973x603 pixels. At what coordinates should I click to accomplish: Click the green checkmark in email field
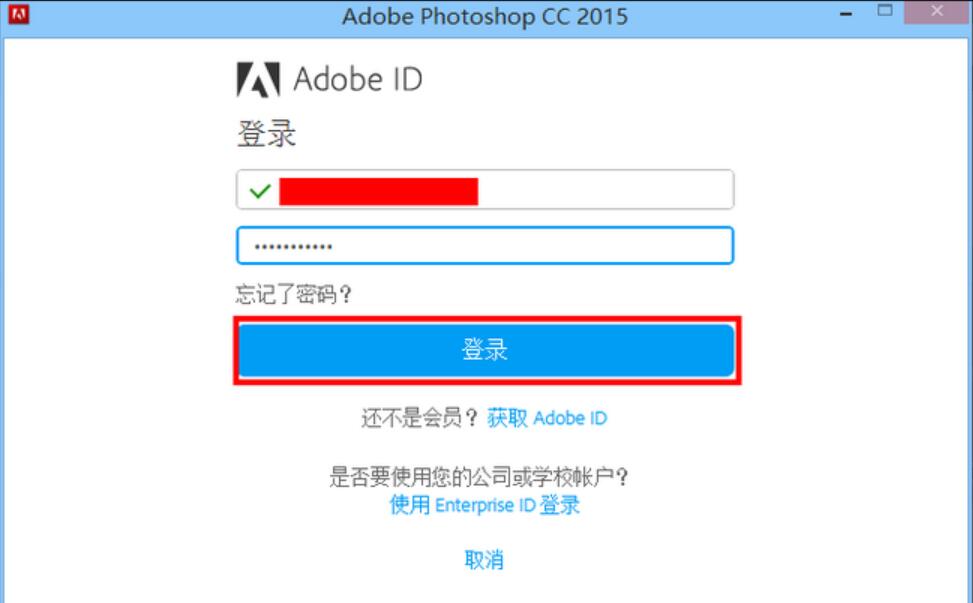[x=260, y=191]
